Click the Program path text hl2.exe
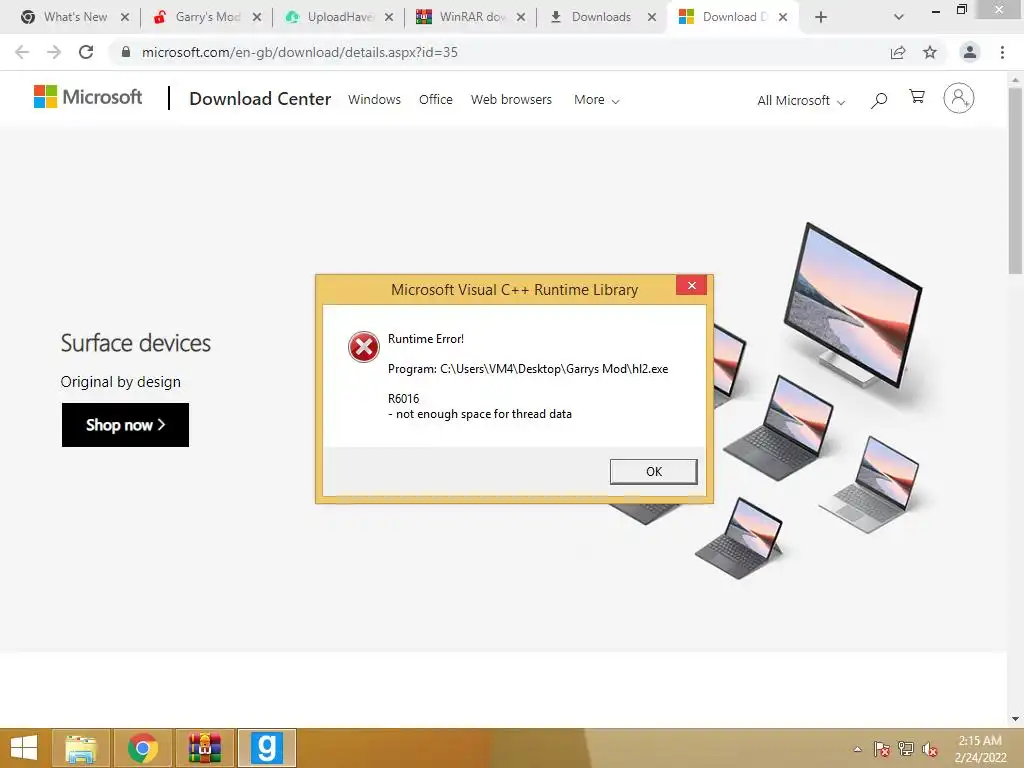 528,369
